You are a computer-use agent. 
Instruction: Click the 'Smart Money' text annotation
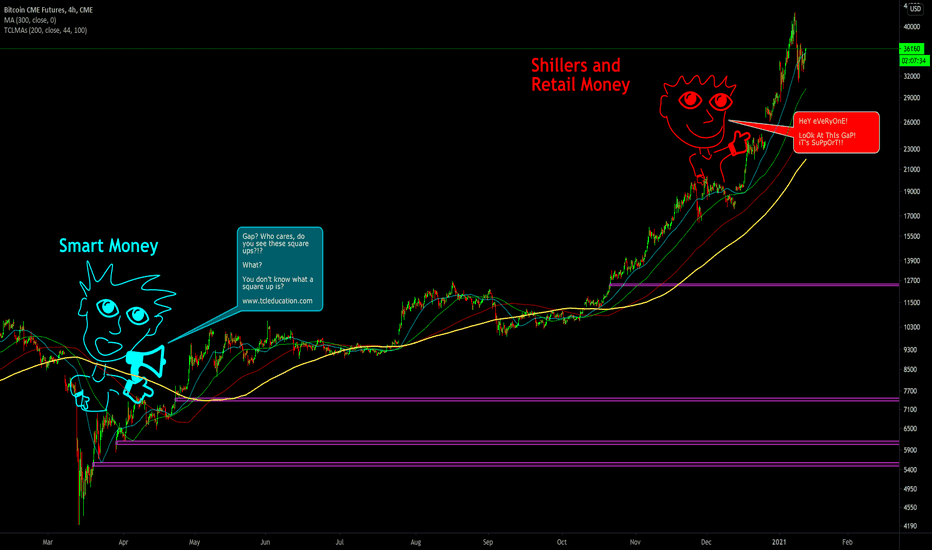click(108, 246)
